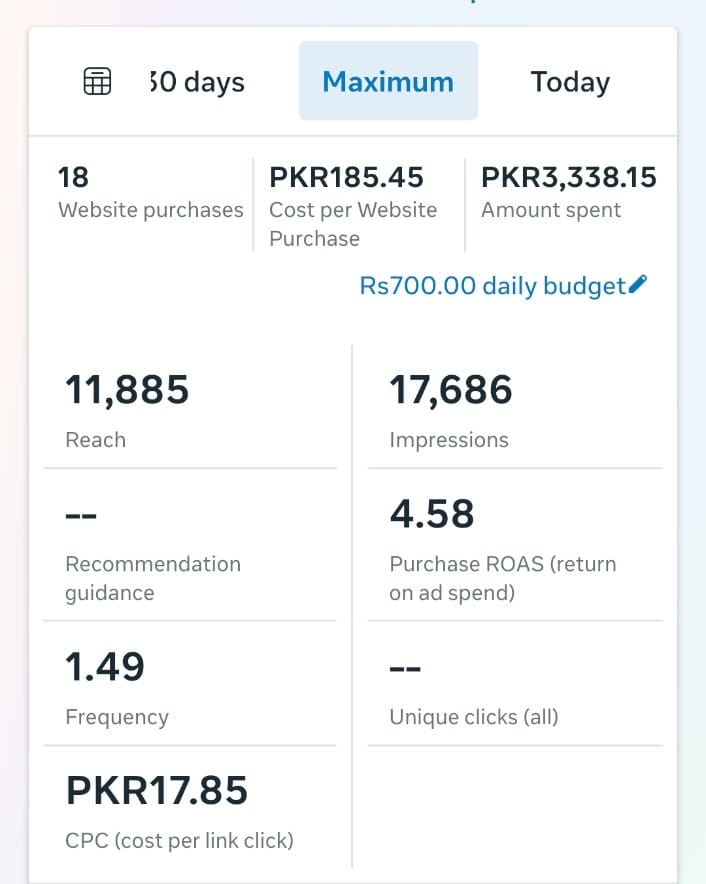Click the PKR3,338.15 Amount spent metric

pos(568,193)
